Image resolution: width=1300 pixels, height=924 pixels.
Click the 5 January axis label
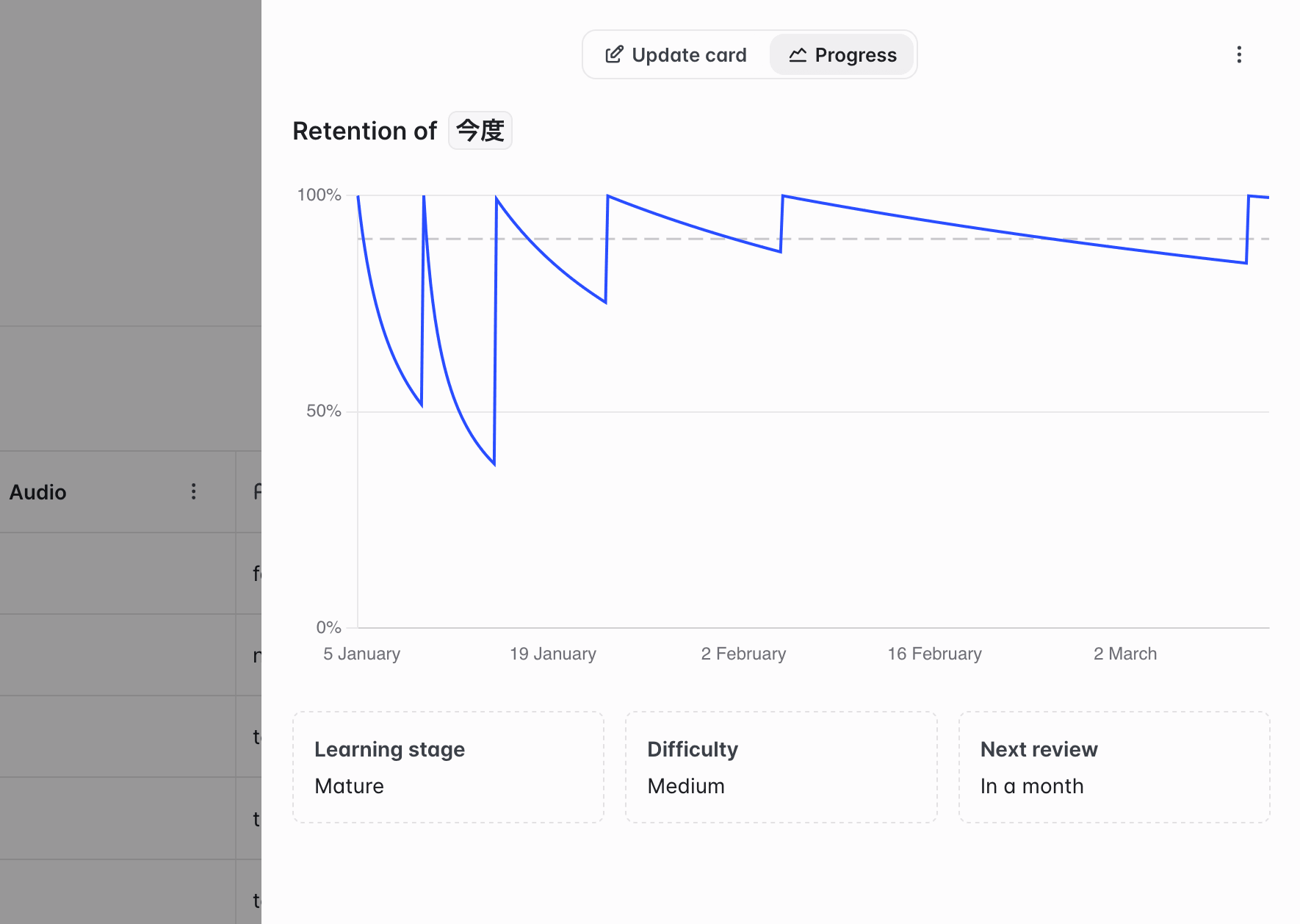pos(361,654)
